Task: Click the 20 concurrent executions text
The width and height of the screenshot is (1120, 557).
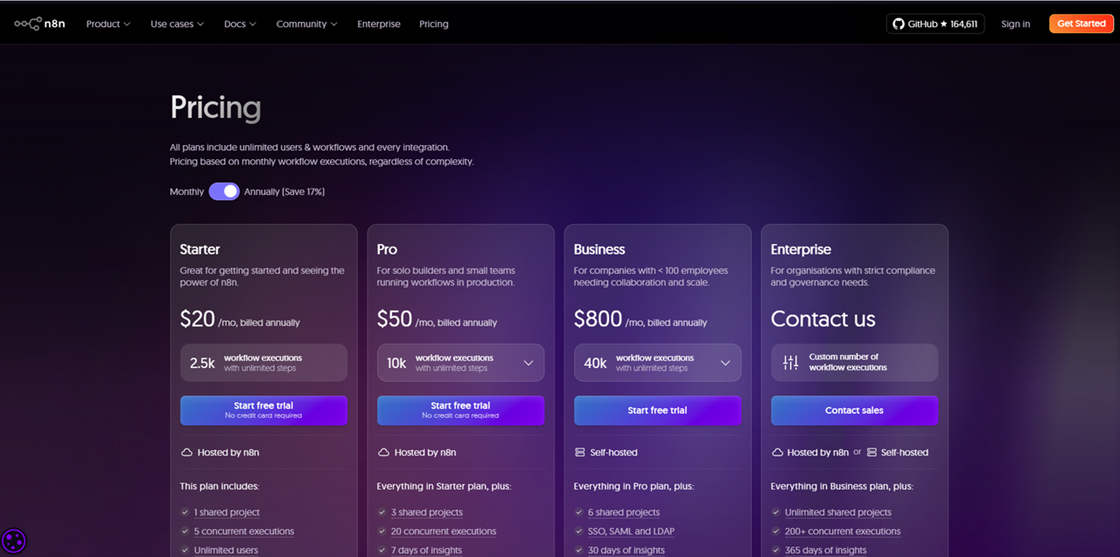Action: [x=444, y=531]
